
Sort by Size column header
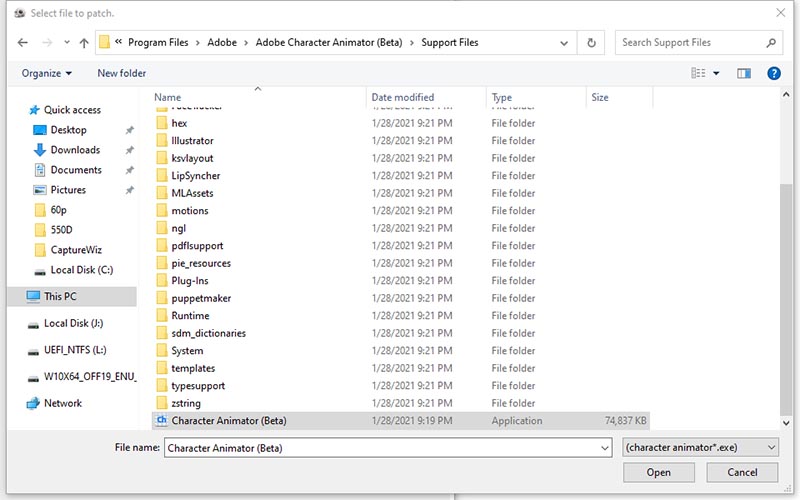tap(600, 97)
